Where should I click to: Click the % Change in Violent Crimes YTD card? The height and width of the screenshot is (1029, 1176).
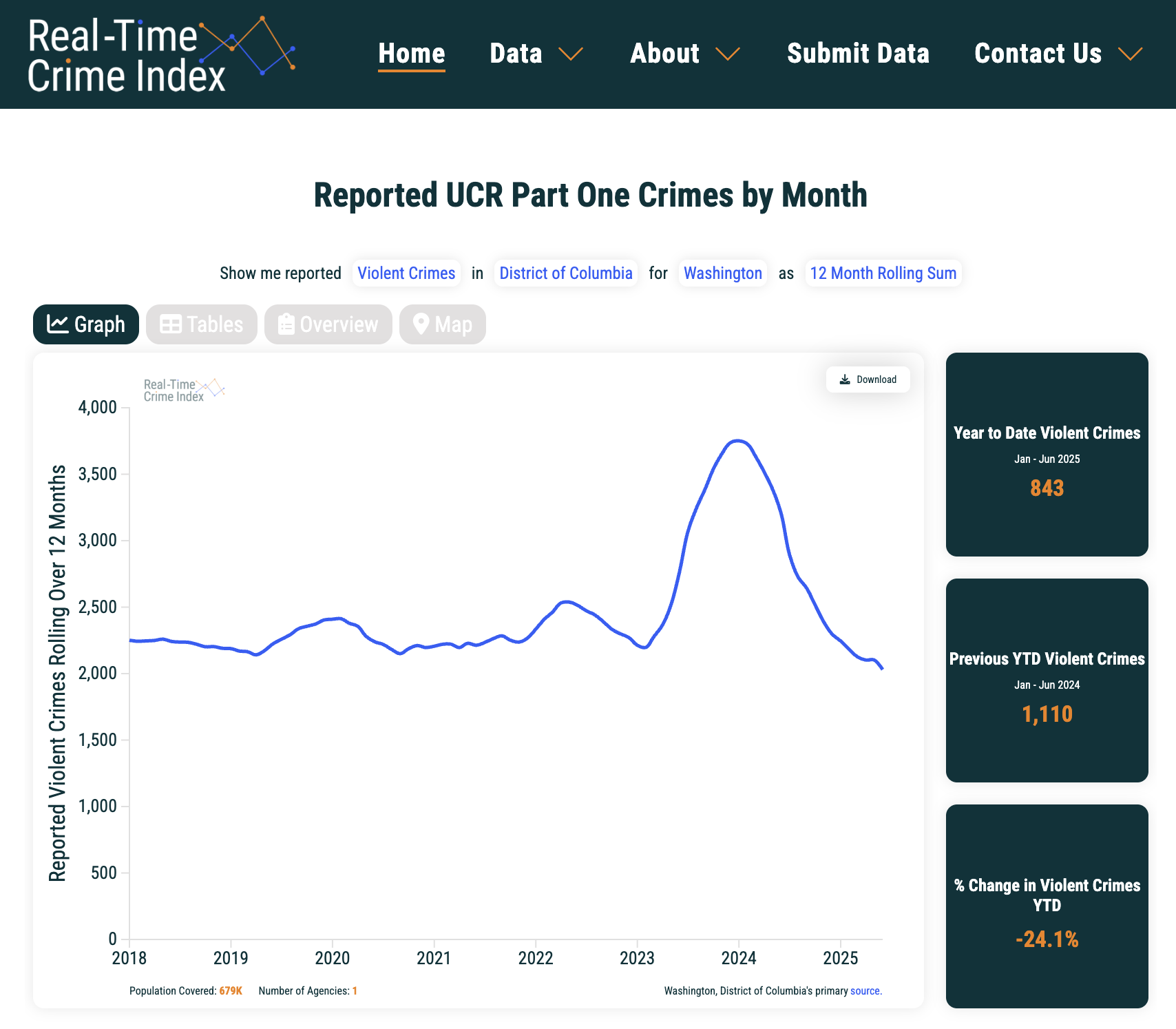[x=1047, y=906]
